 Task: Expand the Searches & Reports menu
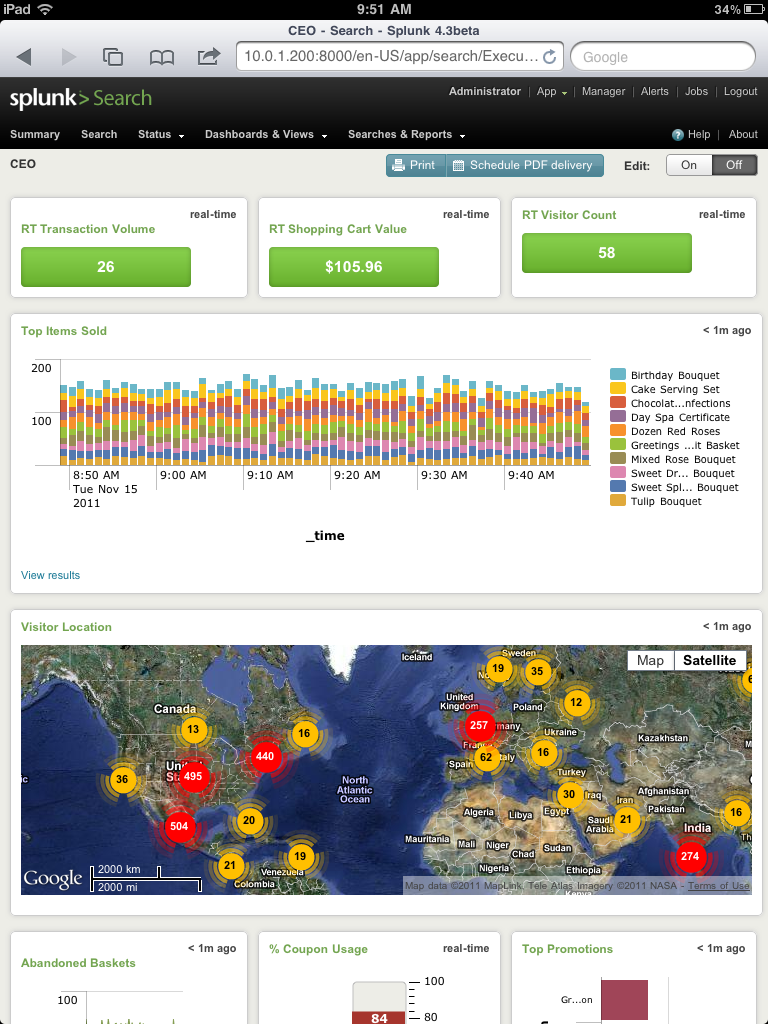tap(406, 135)
